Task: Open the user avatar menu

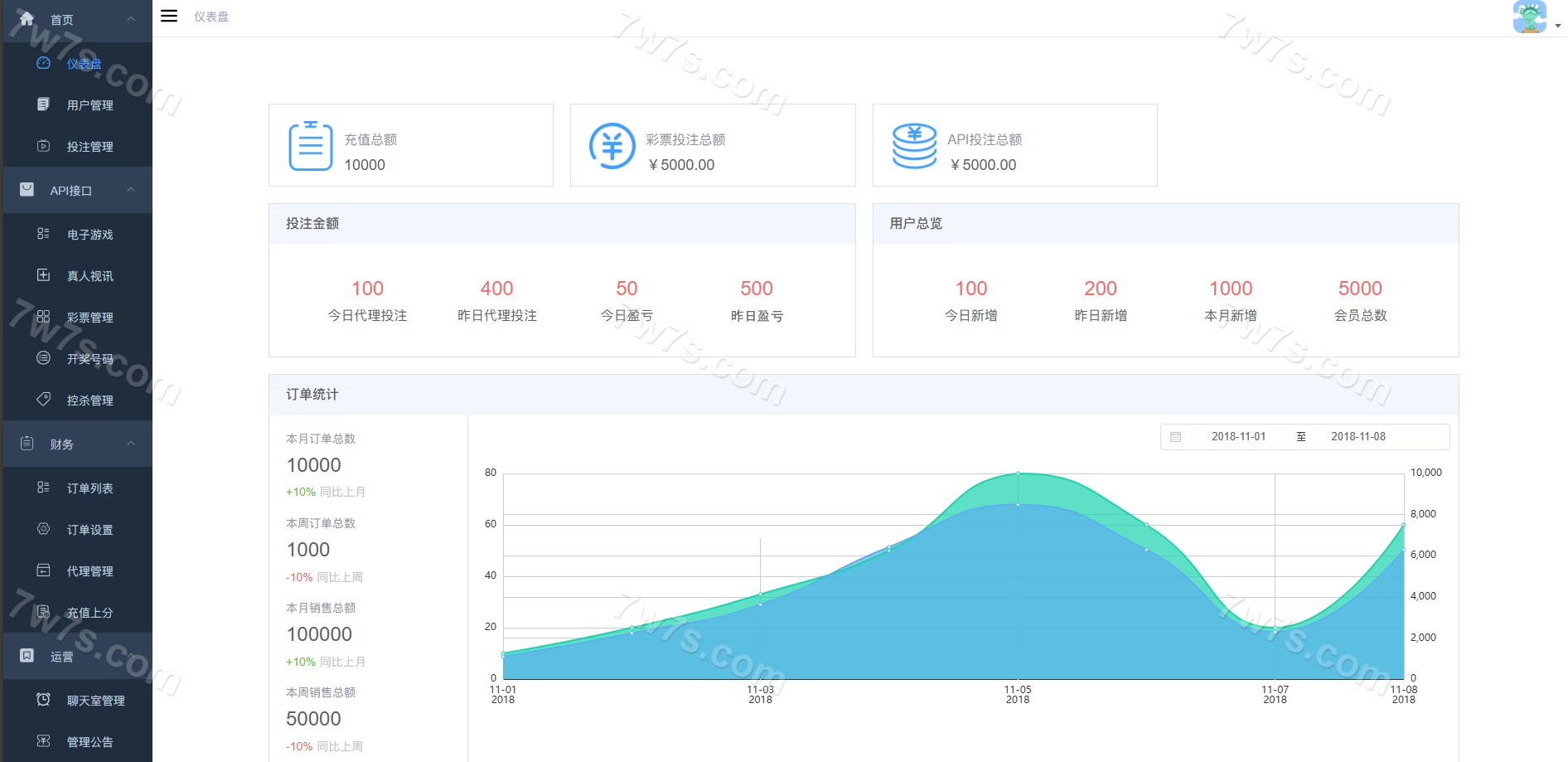Action: tap(1530, 17)
